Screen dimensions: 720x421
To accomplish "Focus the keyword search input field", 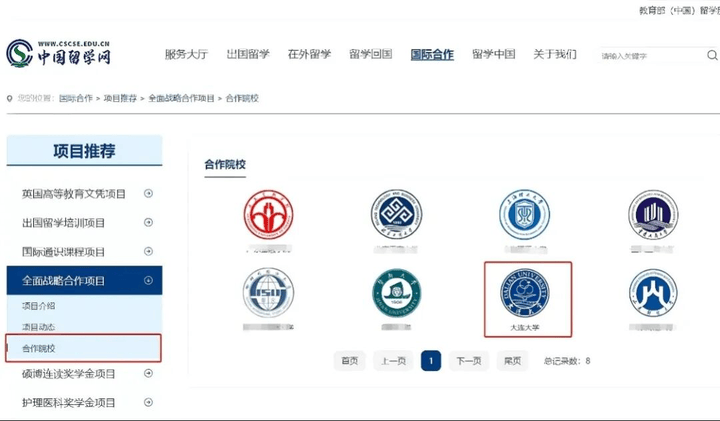I will [x=652, y=56].
